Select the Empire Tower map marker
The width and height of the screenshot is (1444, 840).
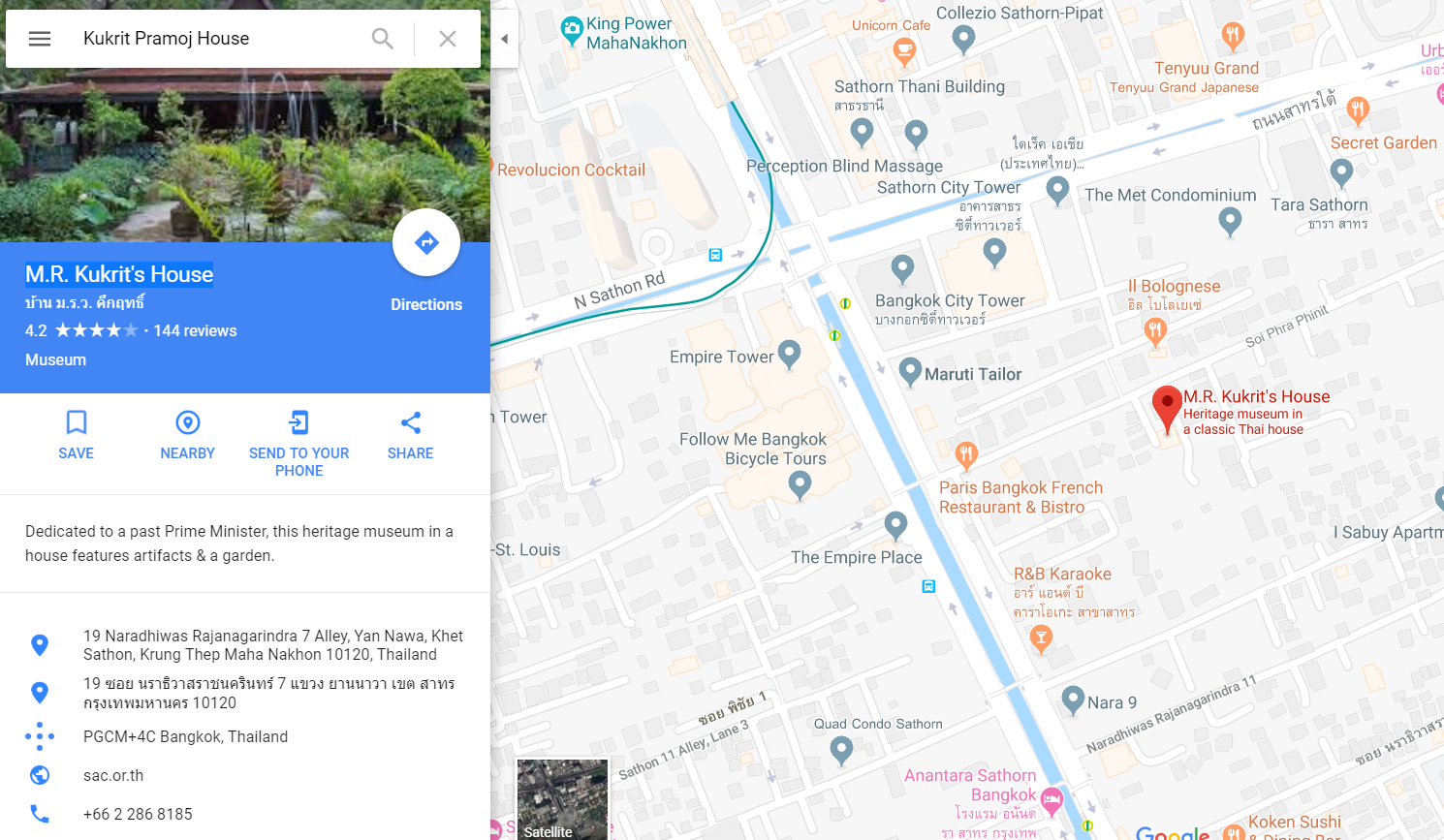pos(790,355)
